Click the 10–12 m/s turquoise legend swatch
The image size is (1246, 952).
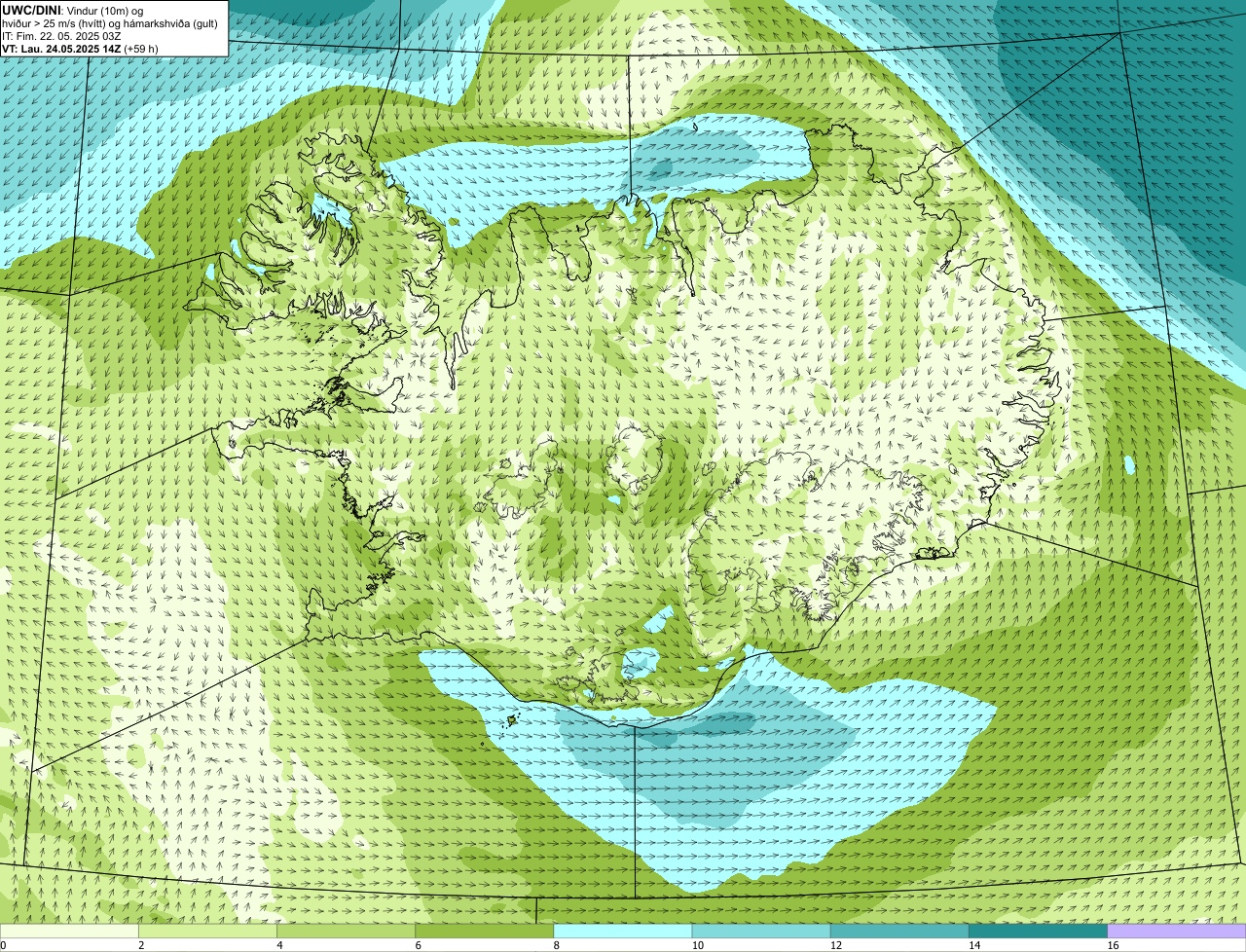tap(761, 931)
